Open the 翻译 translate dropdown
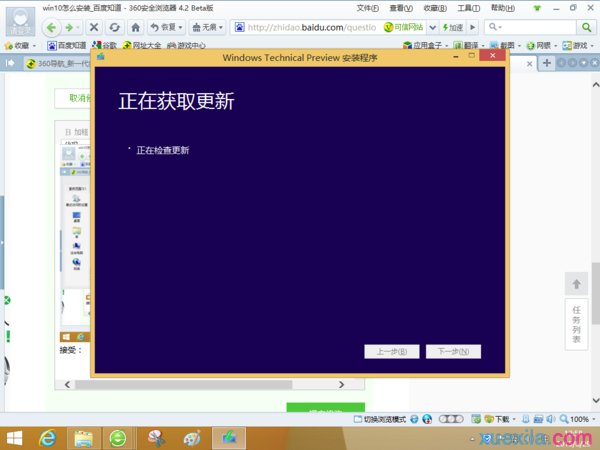Viewport: 600px width, 450px height. click(469, 46)
